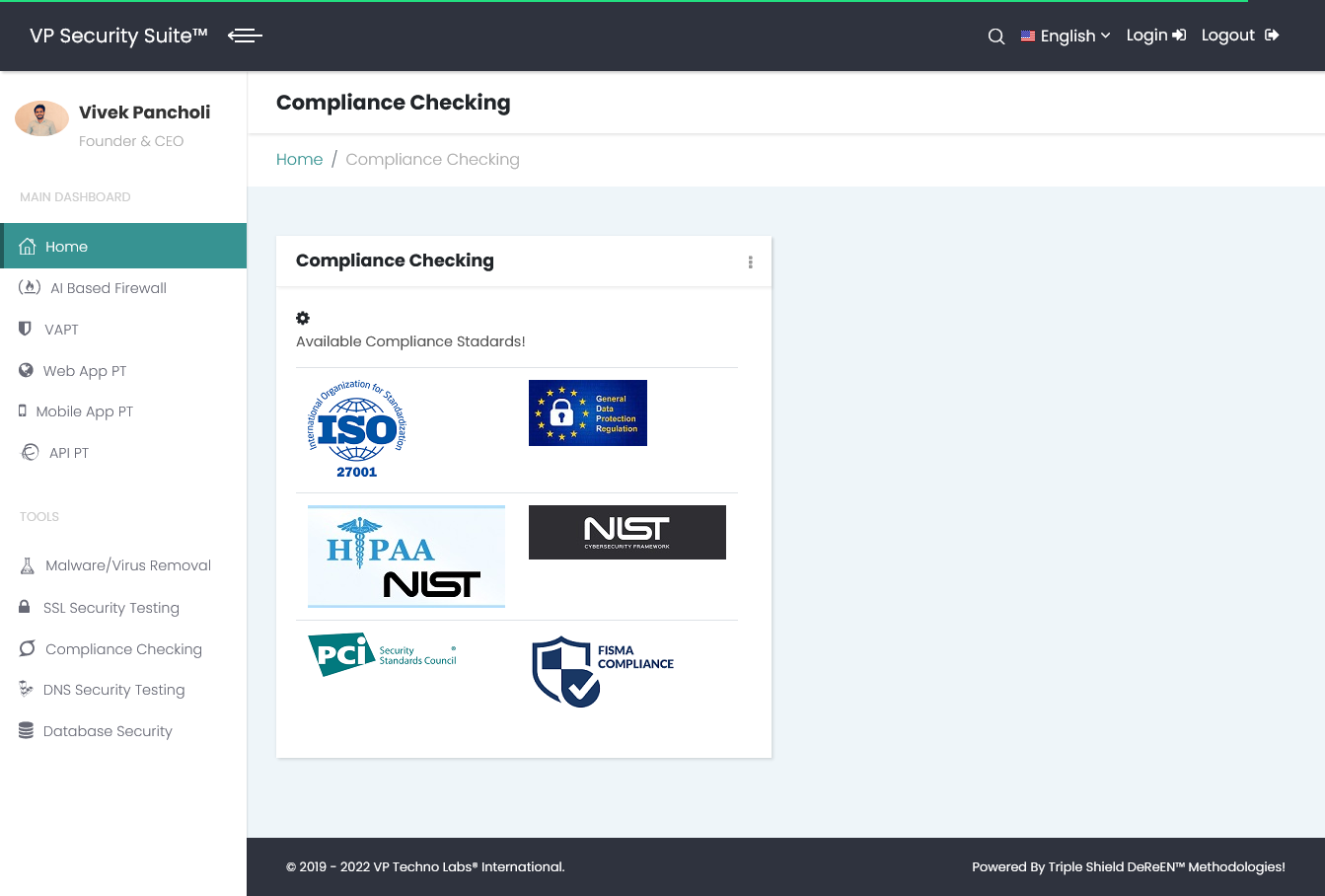Click Vivek Pancholi profile avatar
The image size is (1325, 896).
pyautogui.click(x=41, y=119)
